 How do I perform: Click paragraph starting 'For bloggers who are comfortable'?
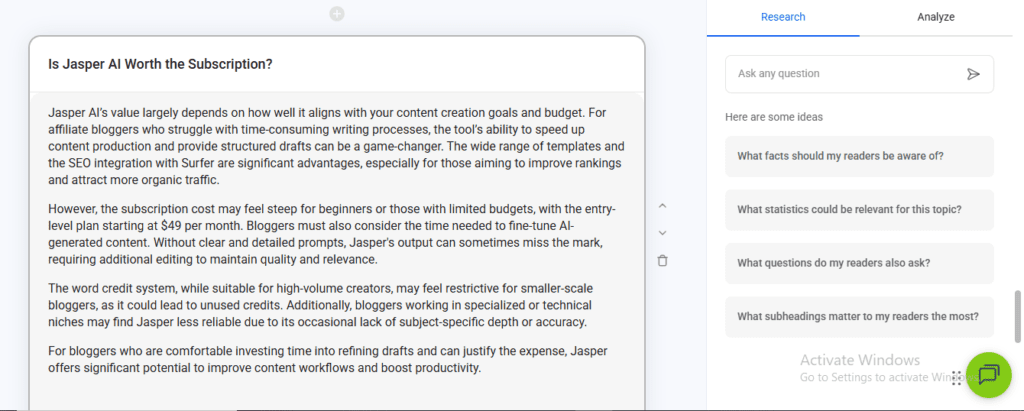pyautogui.click(x=328, y=360)
